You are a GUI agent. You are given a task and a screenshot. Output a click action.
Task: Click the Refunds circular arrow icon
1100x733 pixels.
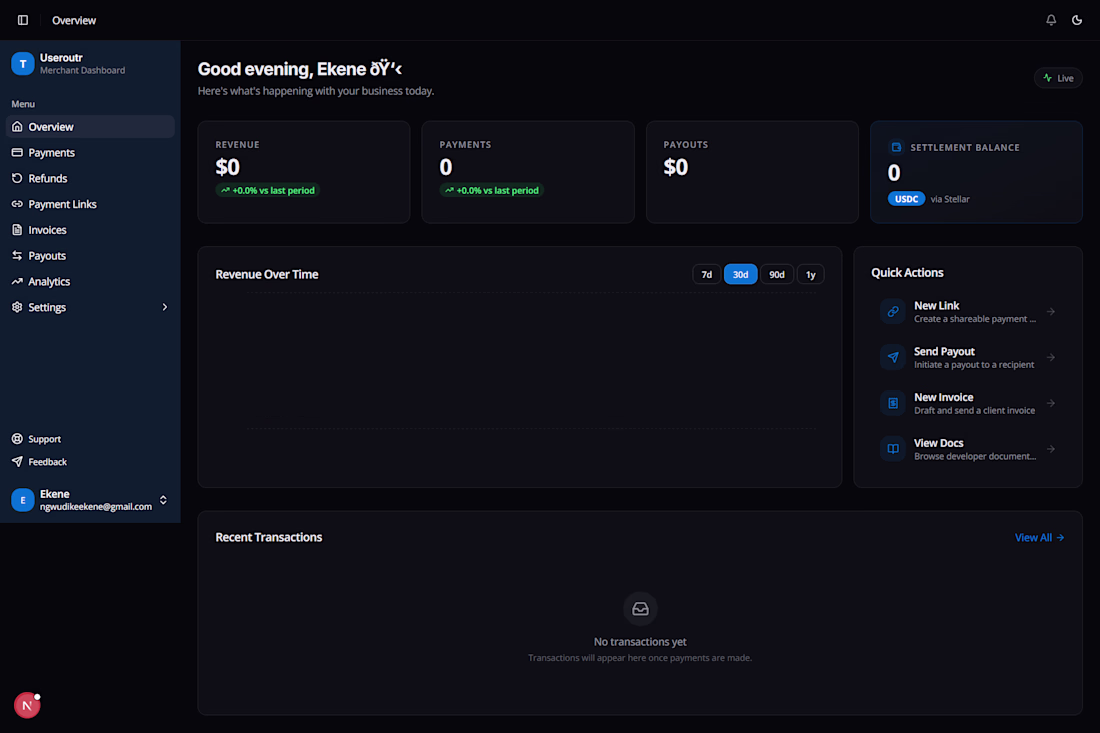pos(17,178)
